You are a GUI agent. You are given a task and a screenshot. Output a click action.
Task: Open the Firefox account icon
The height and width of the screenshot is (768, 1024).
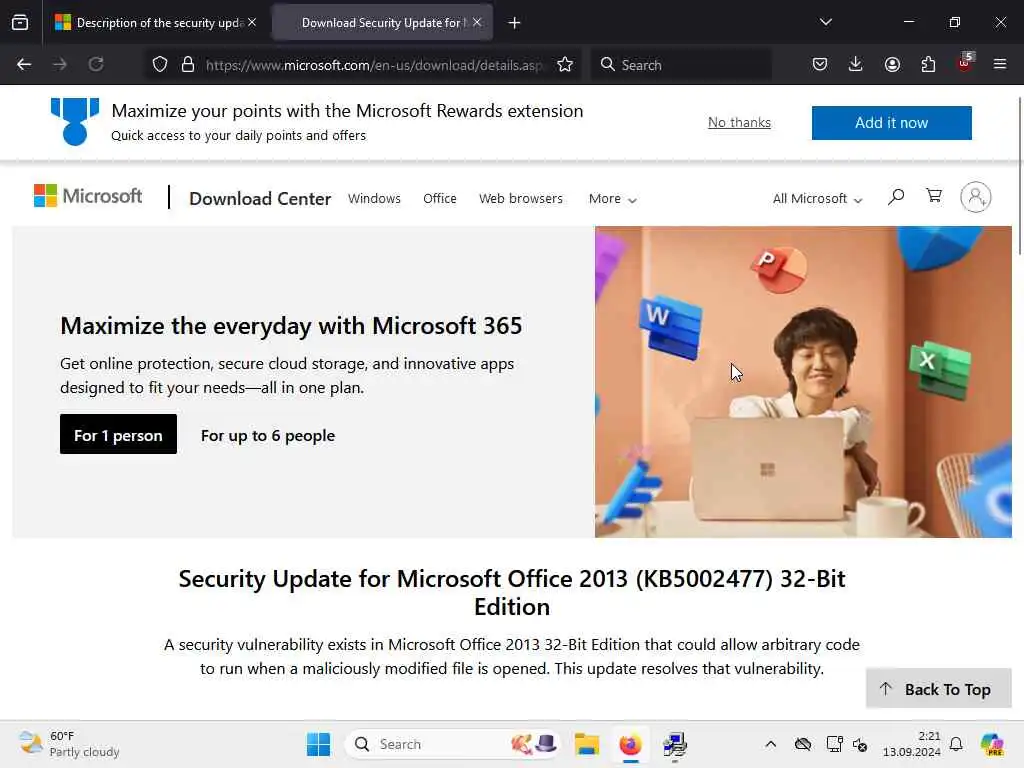[x=892, y=64]
